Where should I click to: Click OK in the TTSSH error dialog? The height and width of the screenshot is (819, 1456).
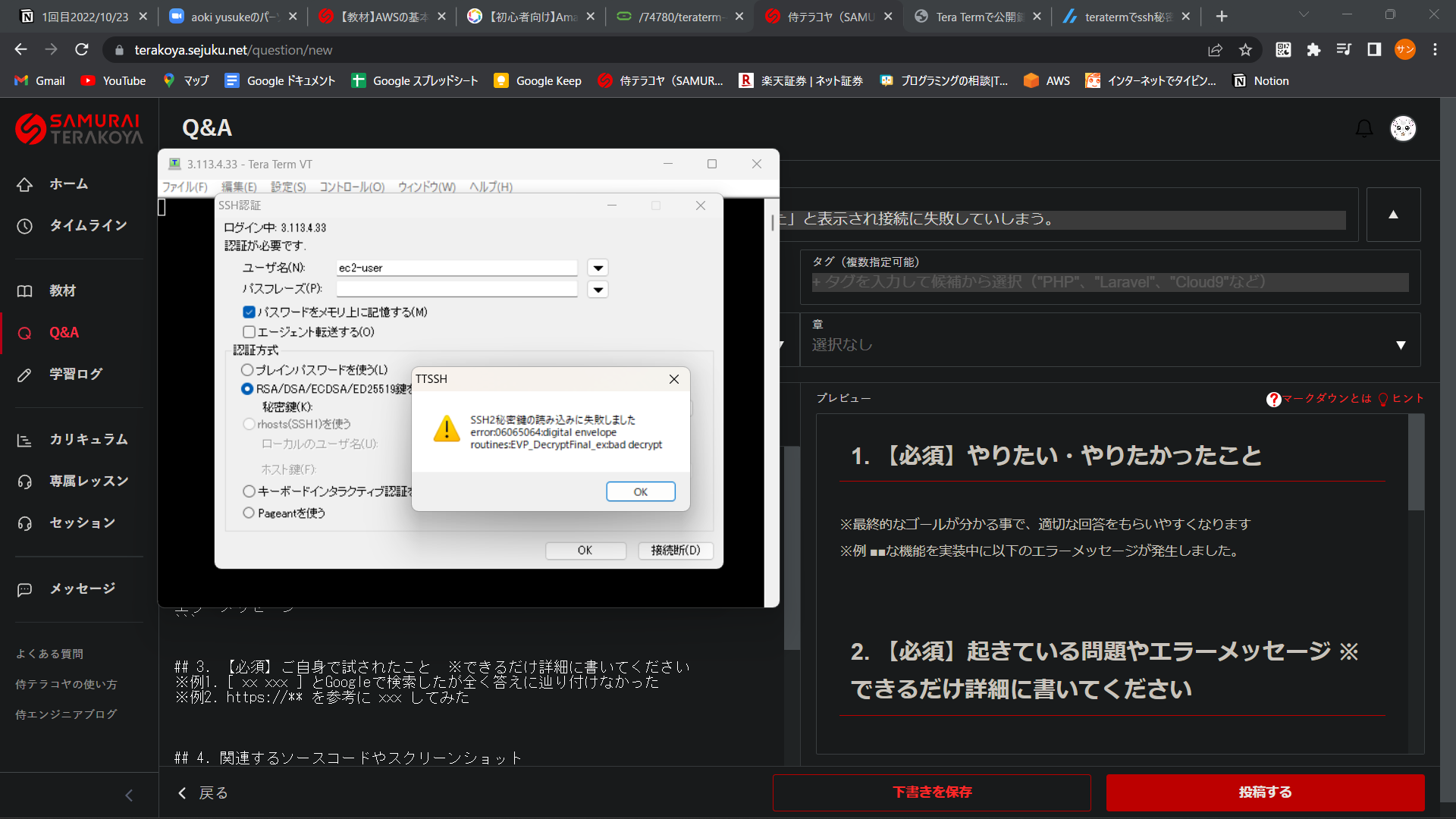pos(640,492)
